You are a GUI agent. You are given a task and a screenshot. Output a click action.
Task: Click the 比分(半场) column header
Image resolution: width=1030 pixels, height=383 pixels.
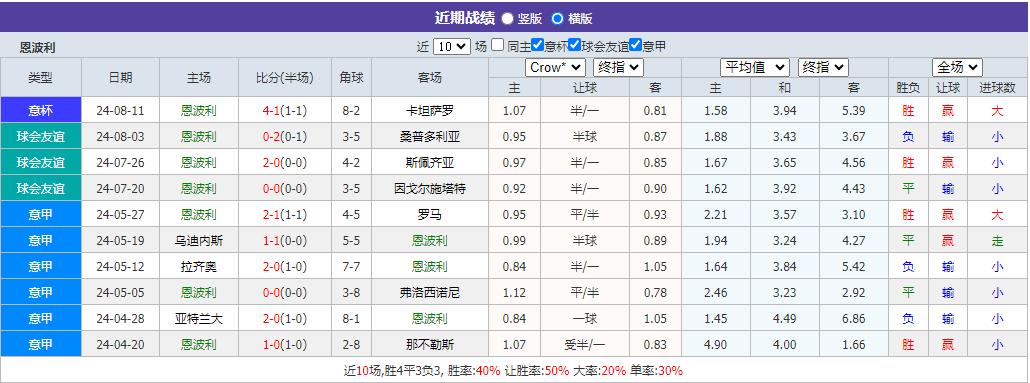tap(285, 78)
